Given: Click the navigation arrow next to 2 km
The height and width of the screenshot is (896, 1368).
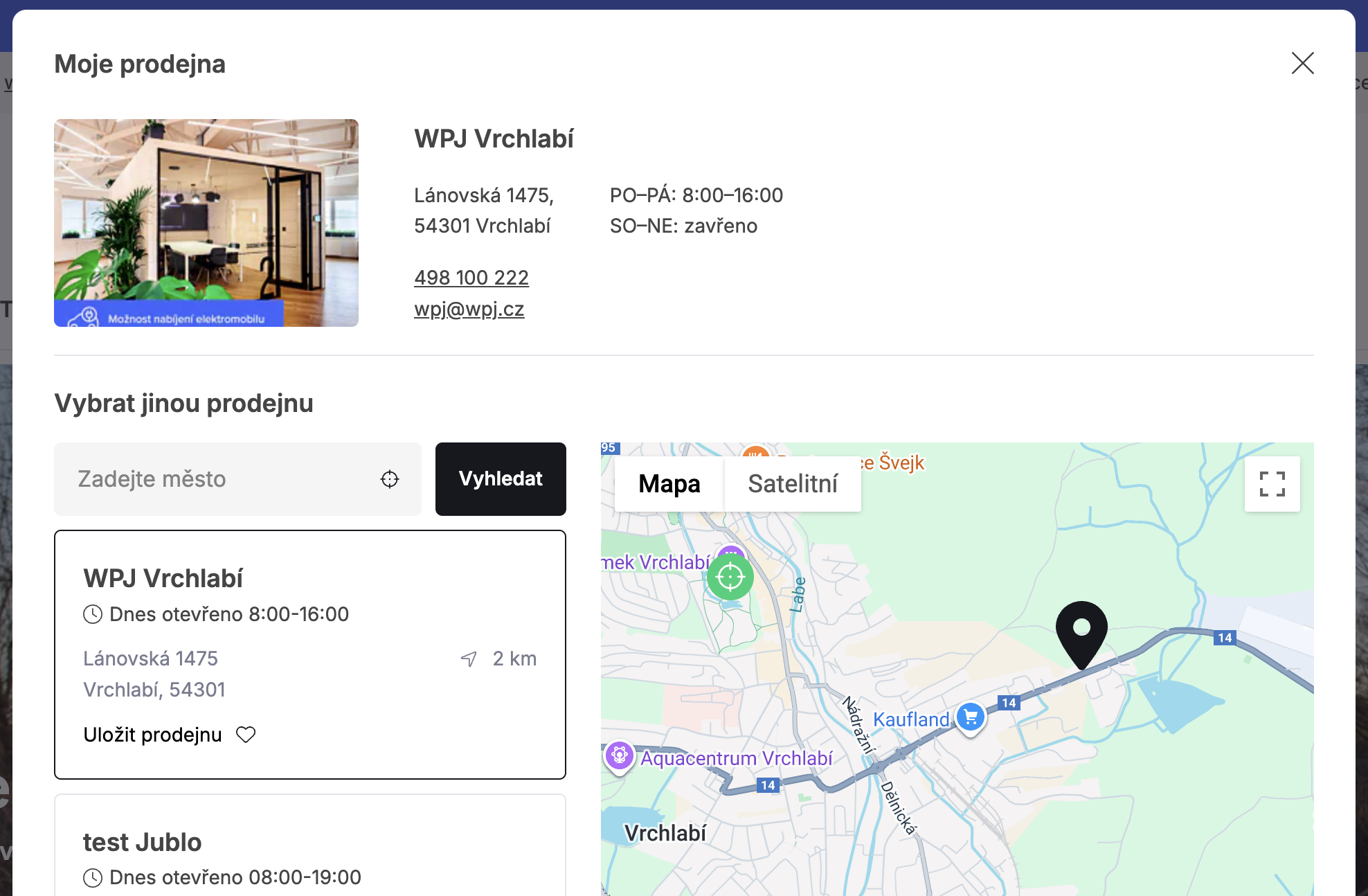Looking at the screenshot, I should pyautogui.click(x=469, y=659).
